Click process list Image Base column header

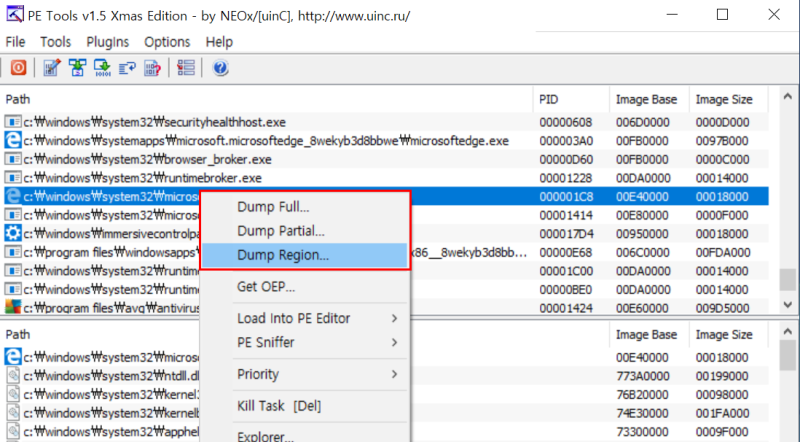(649, 99)
